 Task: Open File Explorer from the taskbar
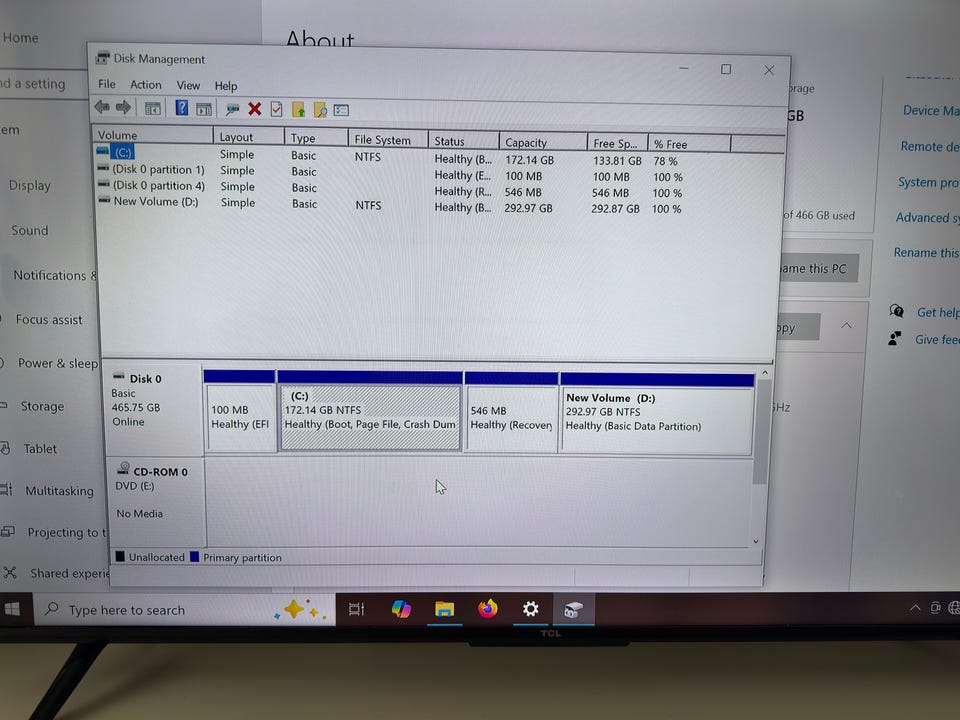click(444, 609)
